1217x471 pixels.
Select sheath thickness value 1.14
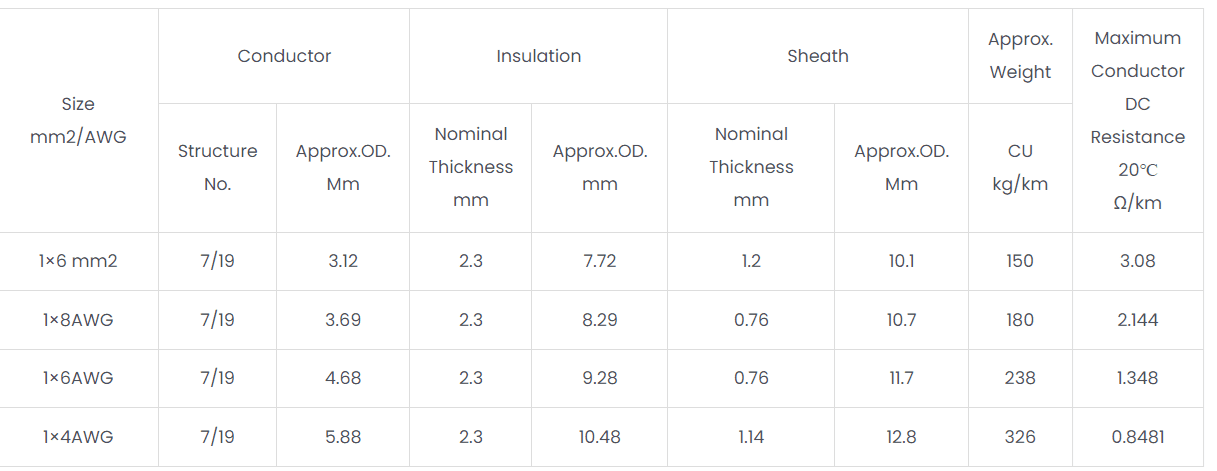[x=751, y=437]
